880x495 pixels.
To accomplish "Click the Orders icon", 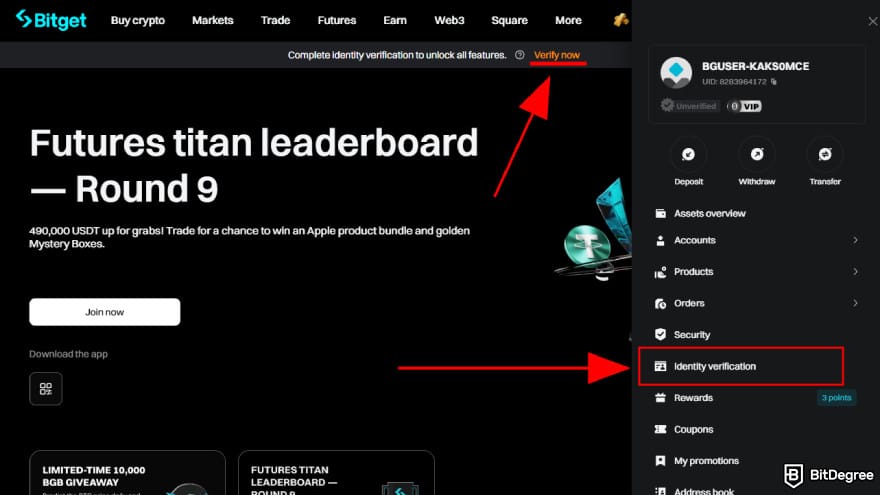I will click(661, 303).
